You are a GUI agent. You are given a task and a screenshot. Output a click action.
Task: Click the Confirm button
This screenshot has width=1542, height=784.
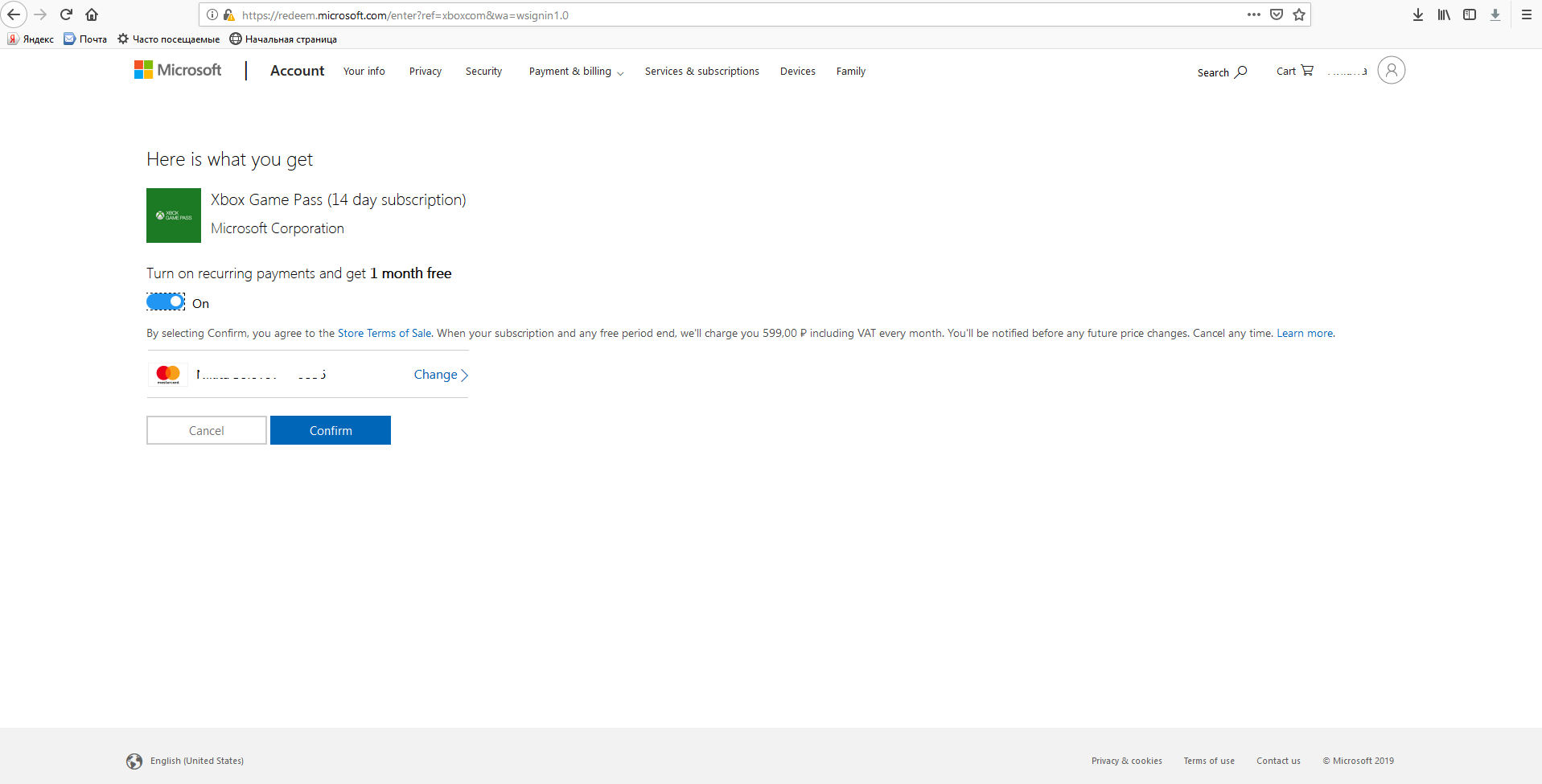coord(331,430)
